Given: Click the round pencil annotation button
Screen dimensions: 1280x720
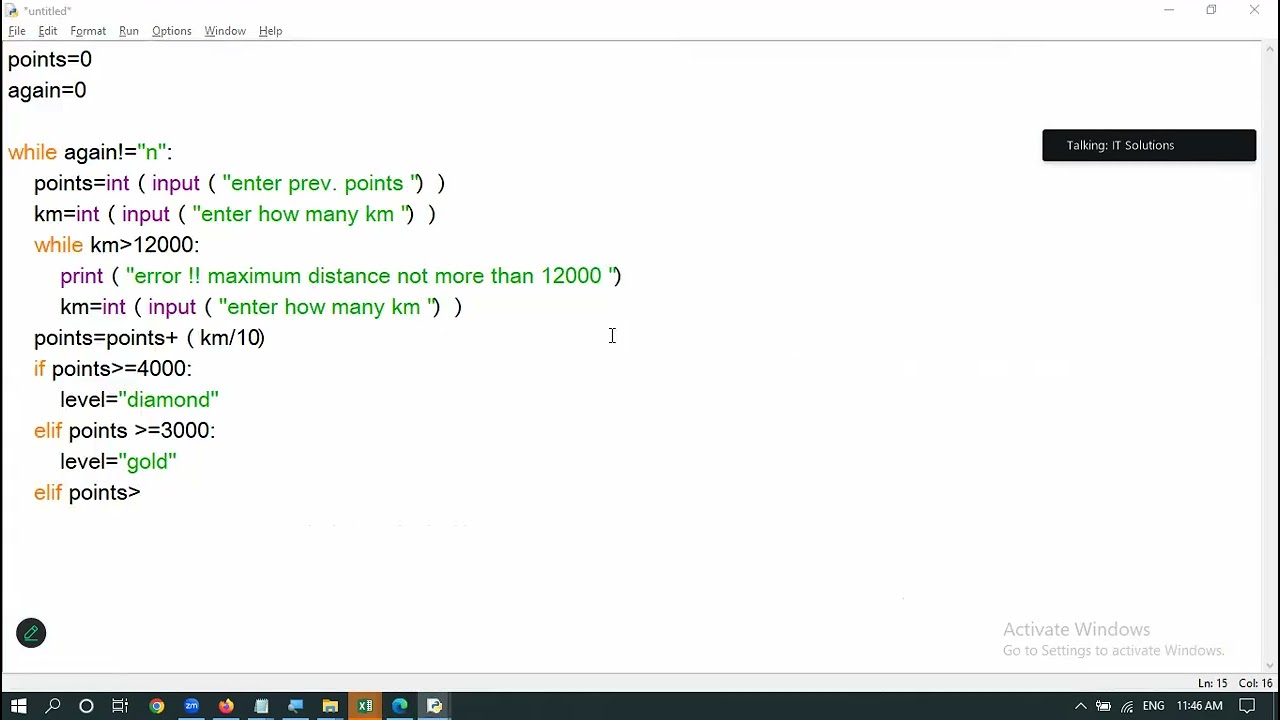Looking at the screenshot, I should (31, 633).
